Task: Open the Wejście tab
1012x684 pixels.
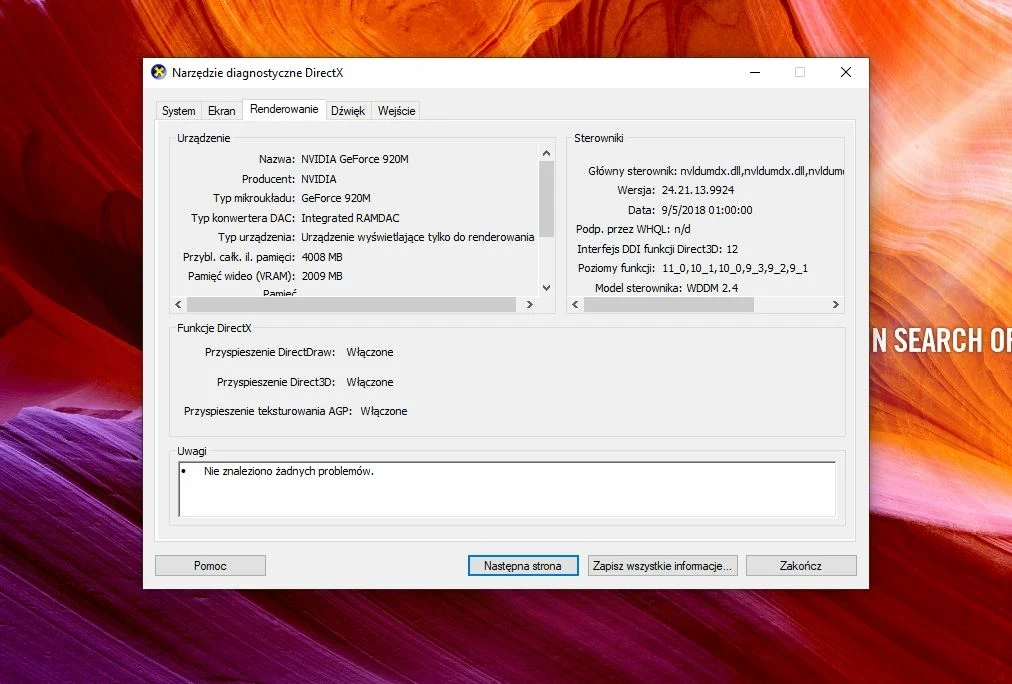Action: click(396, 111)
